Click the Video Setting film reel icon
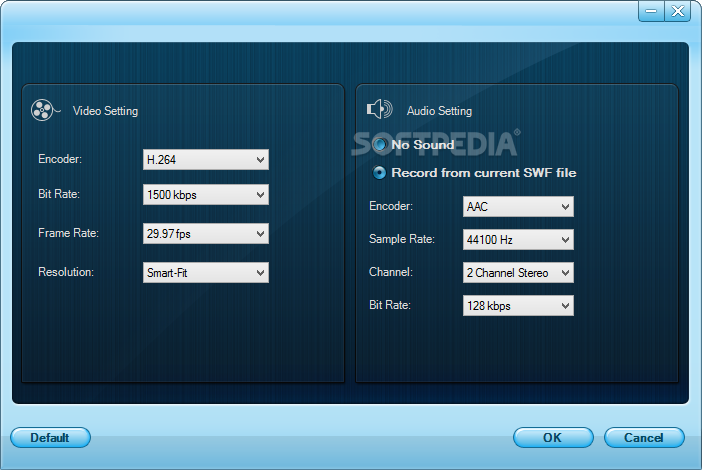 click(x=45, y=110)
